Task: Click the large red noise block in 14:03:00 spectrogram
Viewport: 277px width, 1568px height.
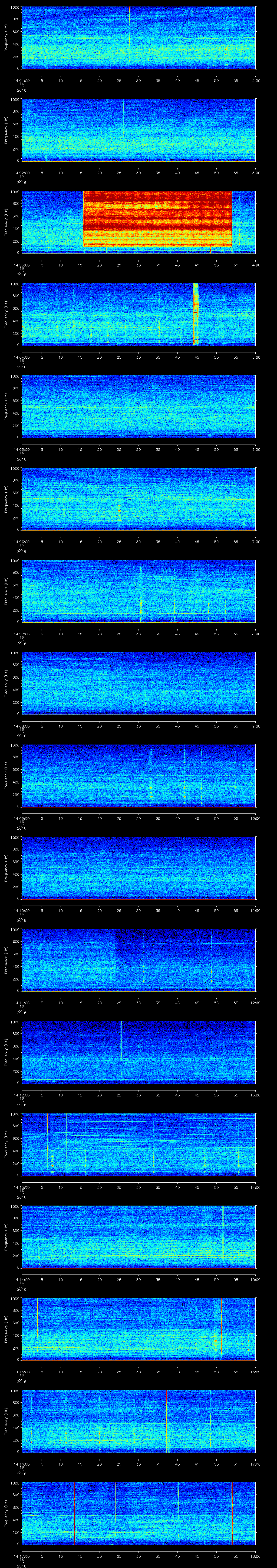Action: click(158, 219)
